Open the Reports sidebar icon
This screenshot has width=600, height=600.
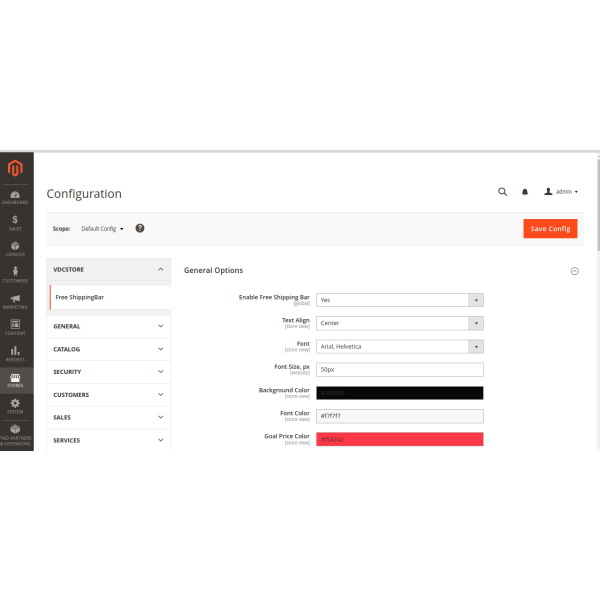[15, 353]
